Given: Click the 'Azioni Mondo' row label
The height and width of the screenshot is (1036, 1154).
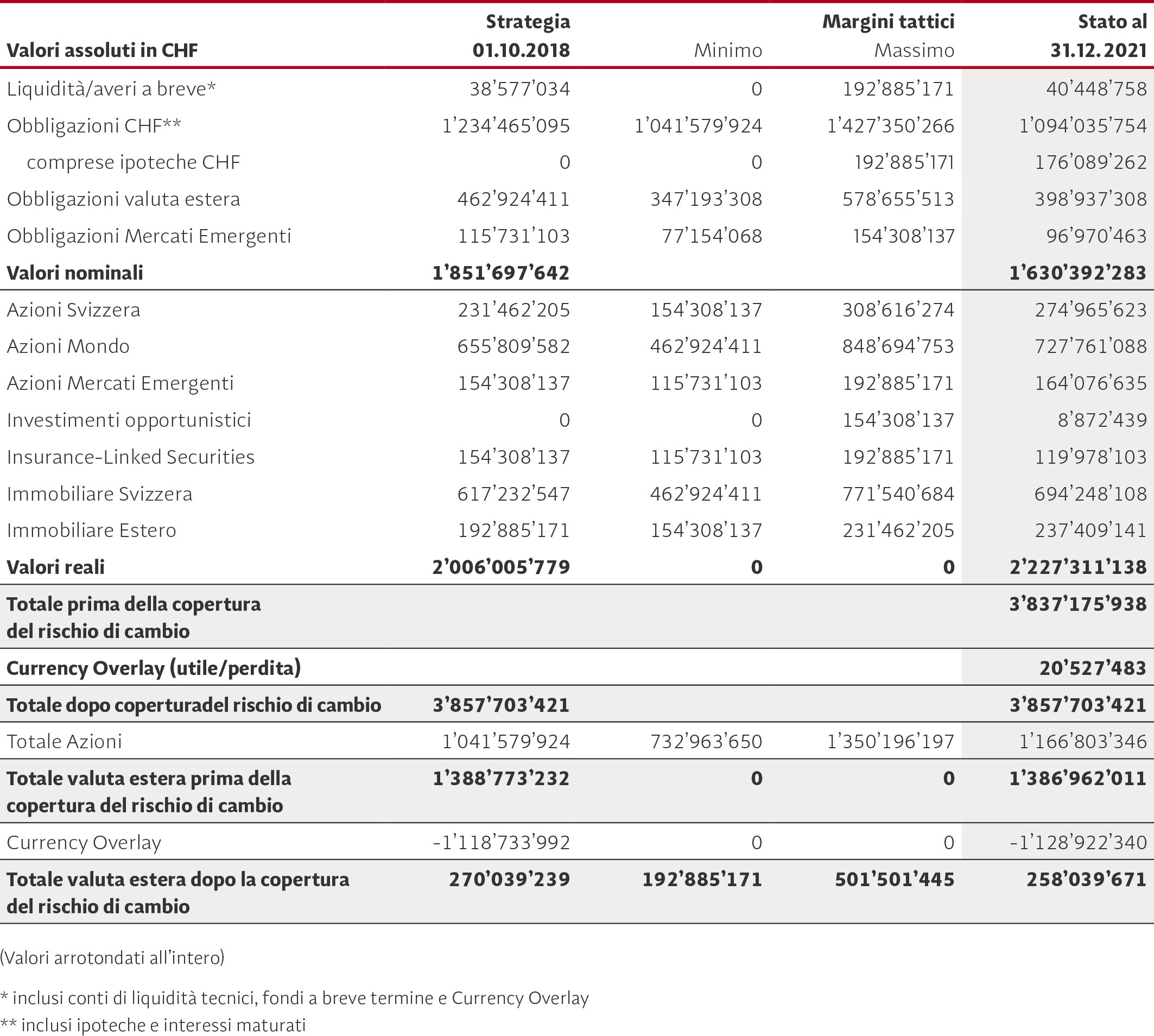Looking at the screenshot, I should [68, 346].
